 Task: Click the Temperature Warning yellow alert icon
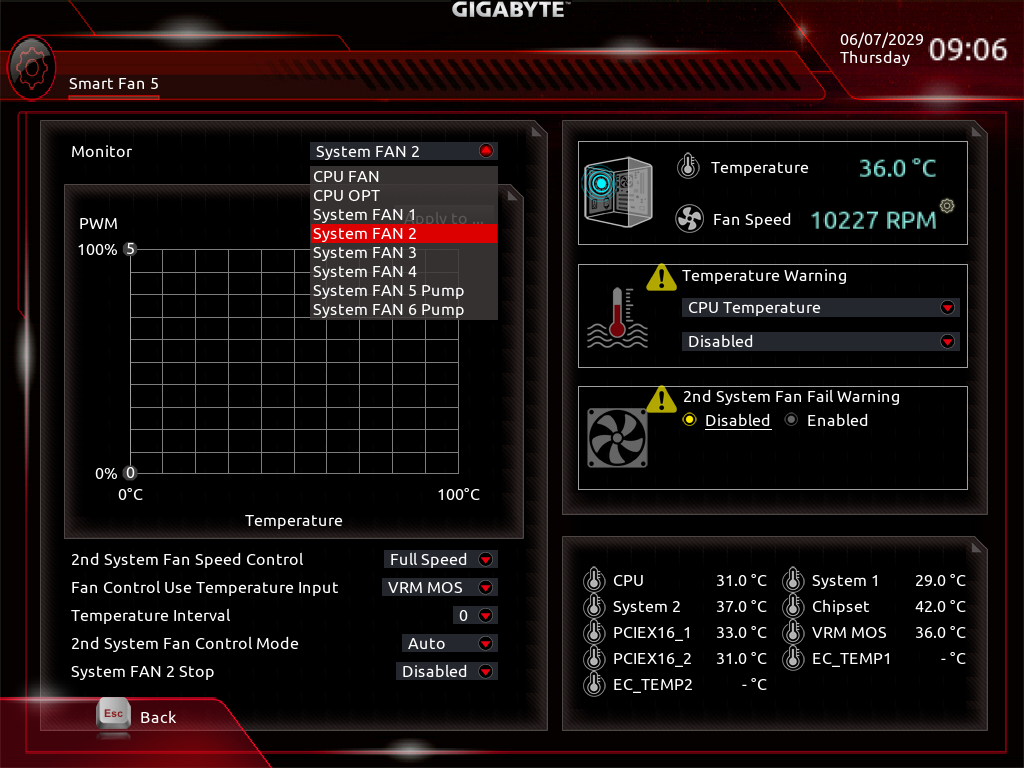(661, 278)
